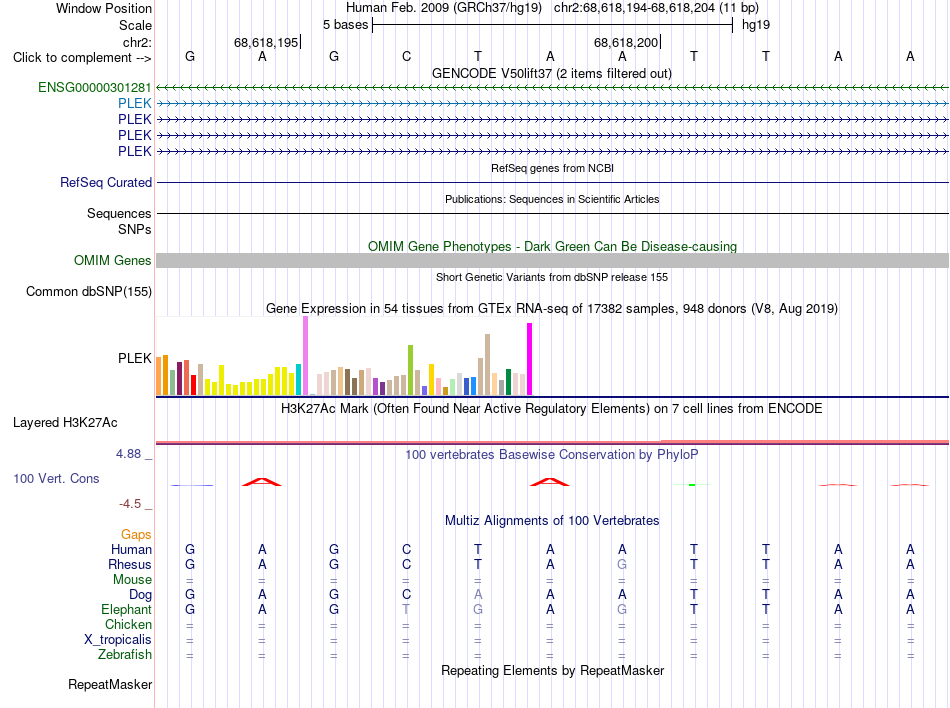Screen dimensions: 950x708
Task: Click the tall lime-green bar in the GTEx chart
Action: [411, 370]
